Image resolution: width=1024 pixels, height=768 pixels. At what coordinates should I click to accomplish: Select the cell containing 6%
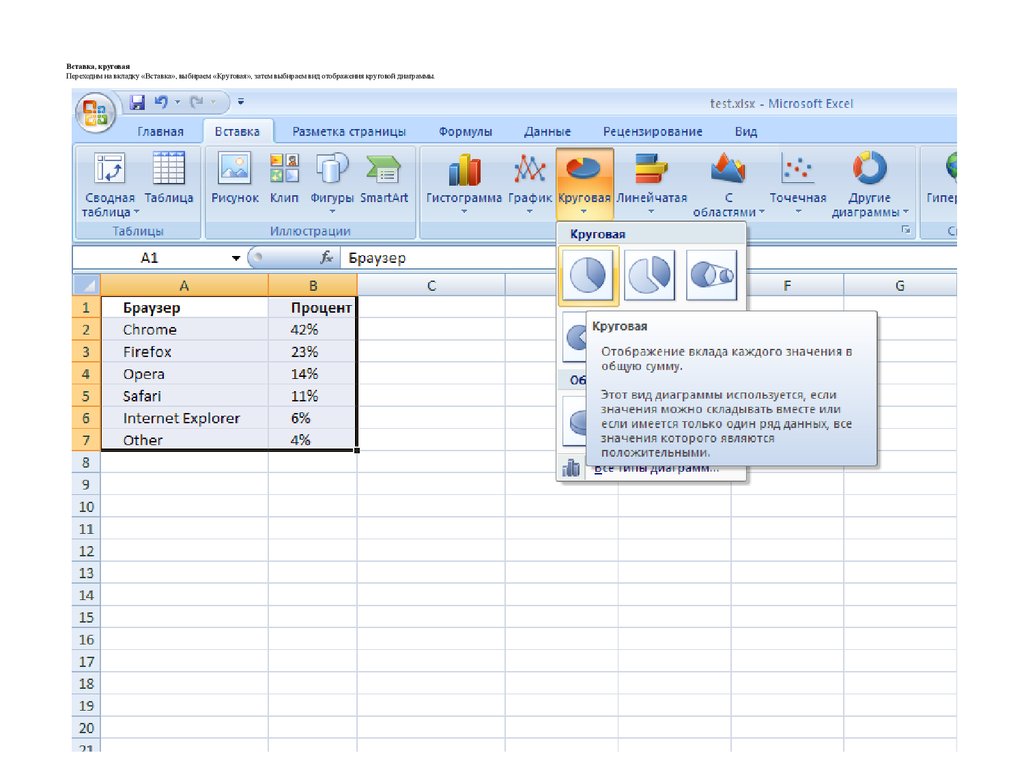click(x=313, y=418)
